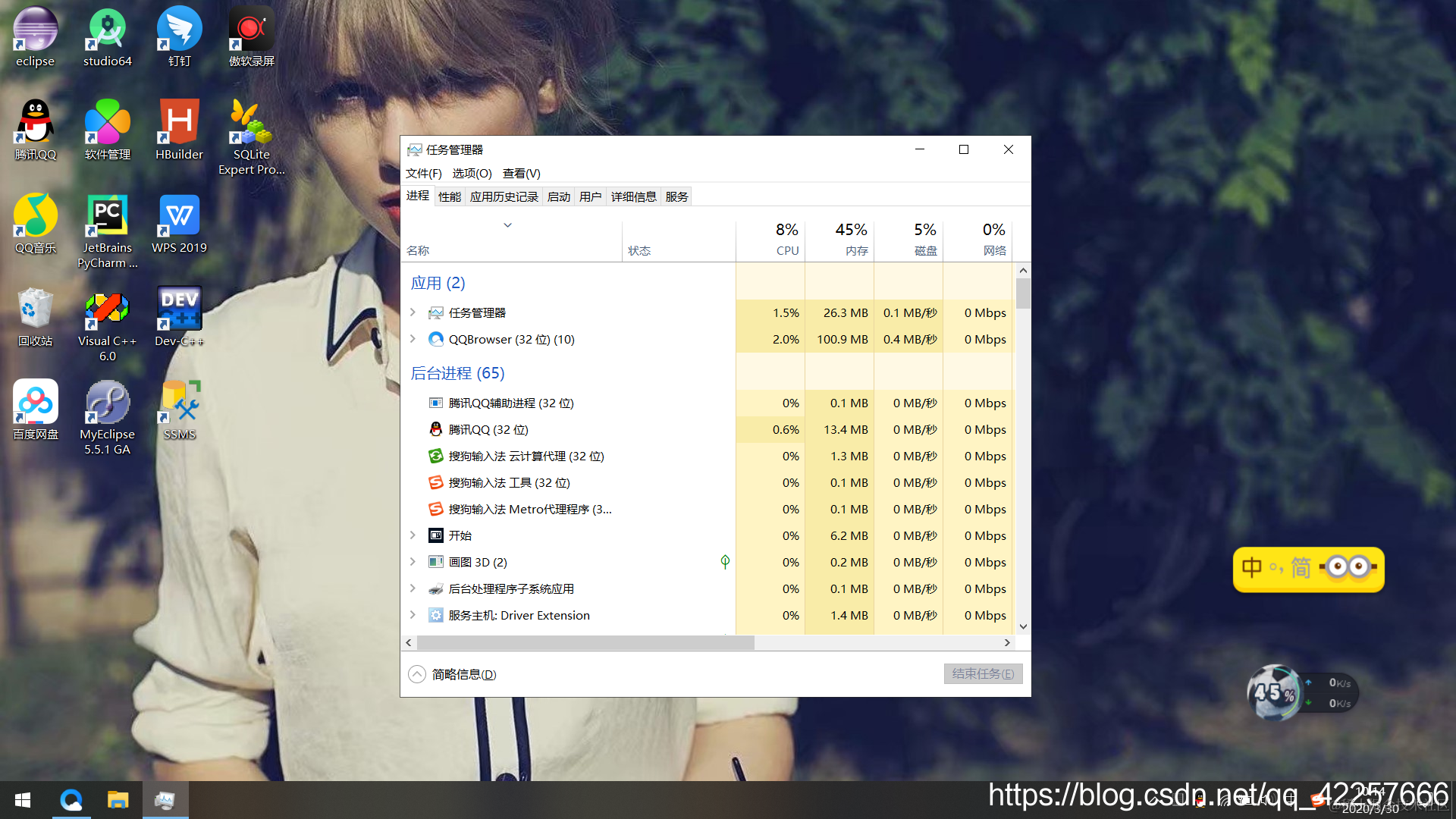Click the QQBrowser taskbar icon

pyautogui.click(x=71, y=800)
